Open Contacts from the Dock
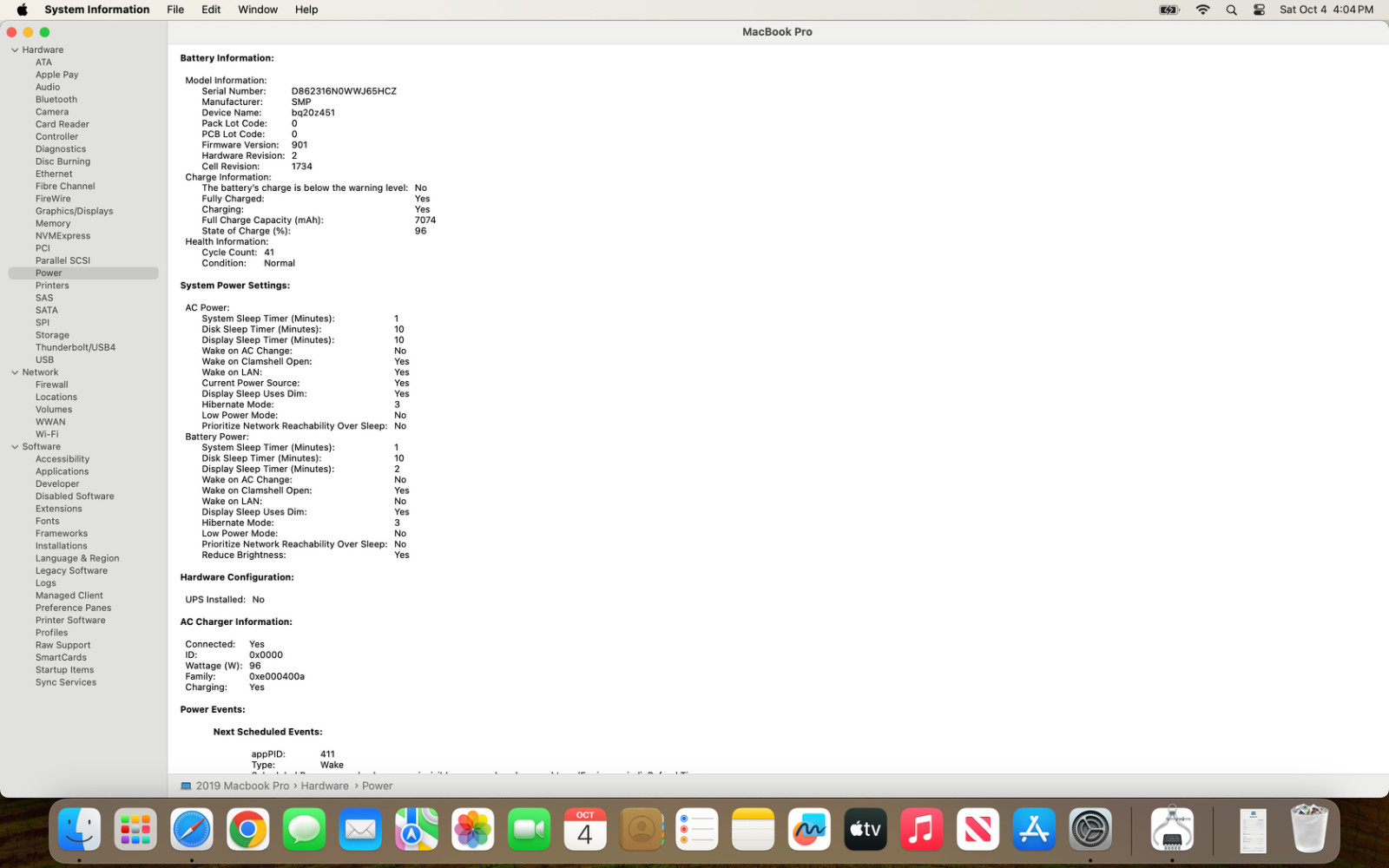Screen dimensions: 1389x868 [642, 829]
